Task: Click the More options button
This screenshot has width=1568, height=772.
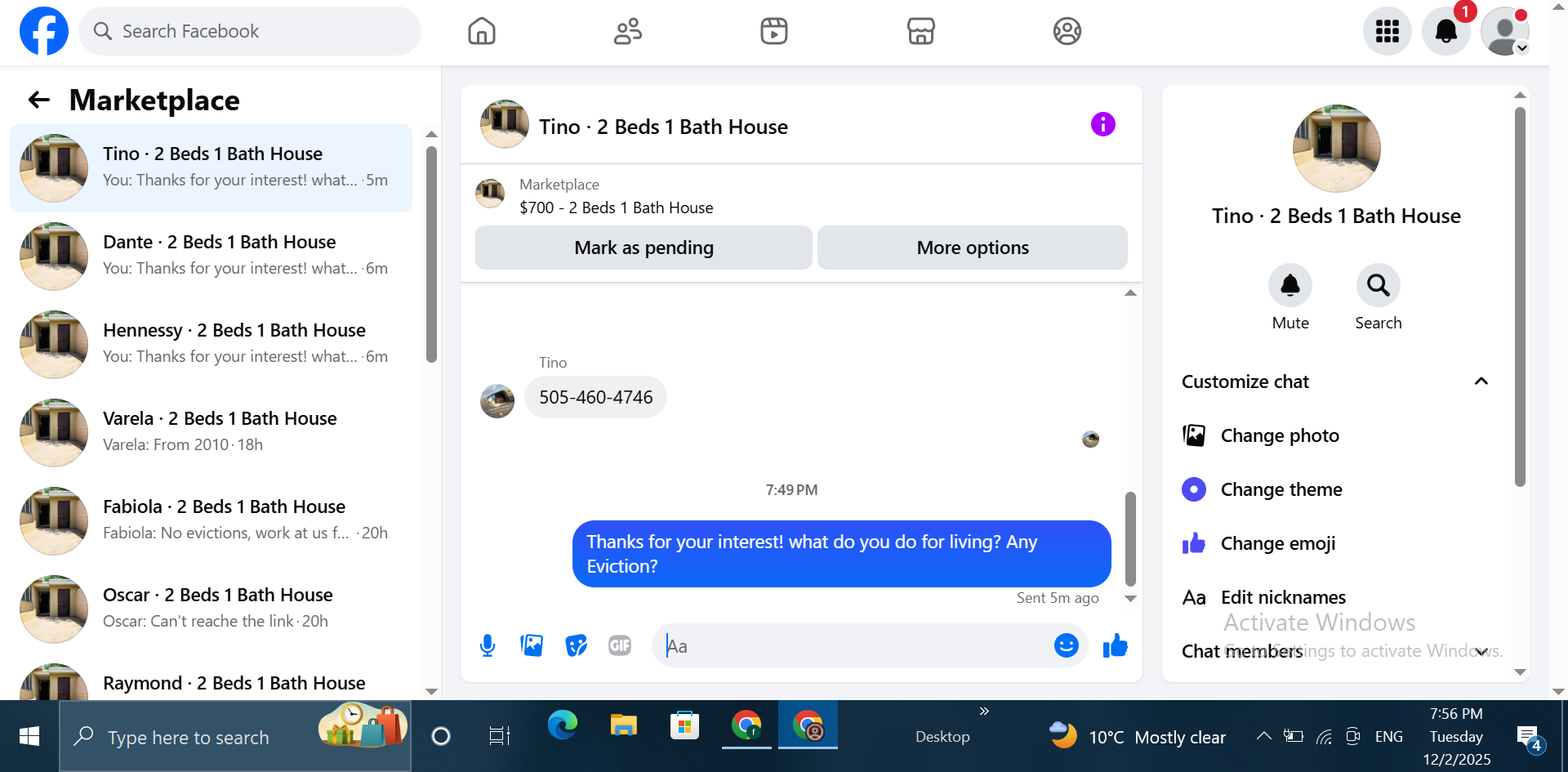Action: [x=973, y=248]
